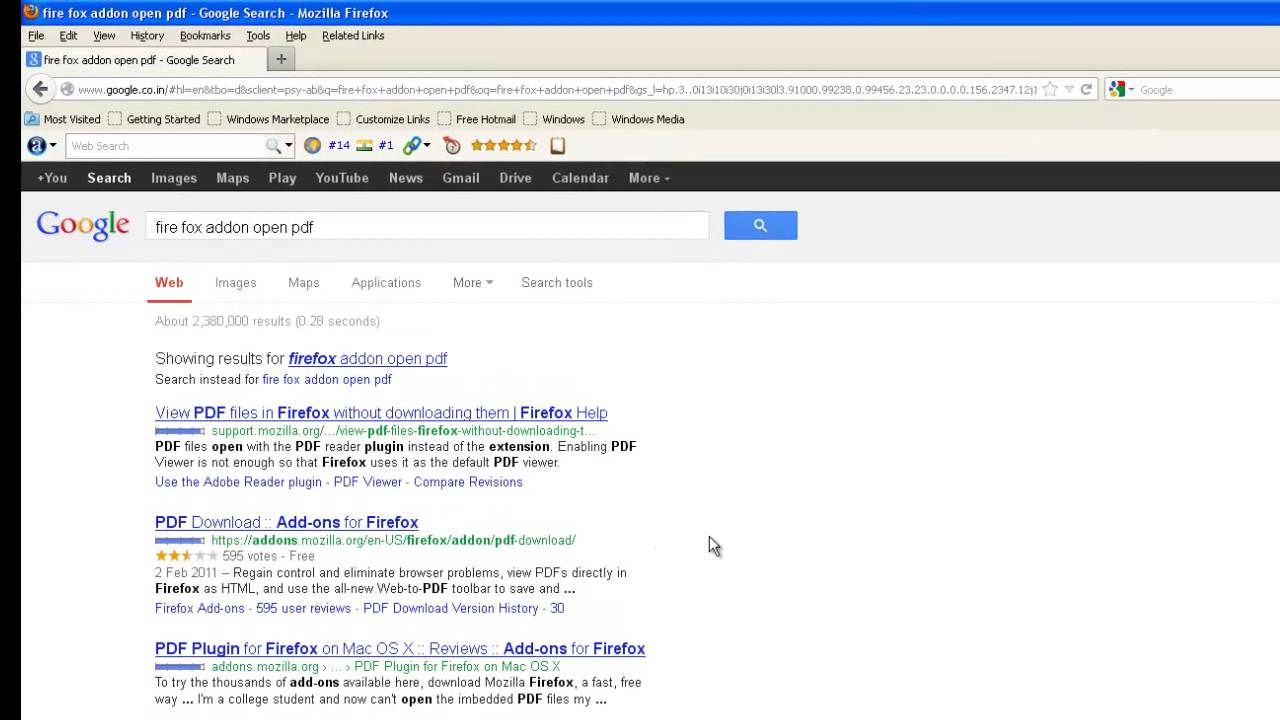Open the Related Links menu
The image size is (1280, 720).
point(353,35)
